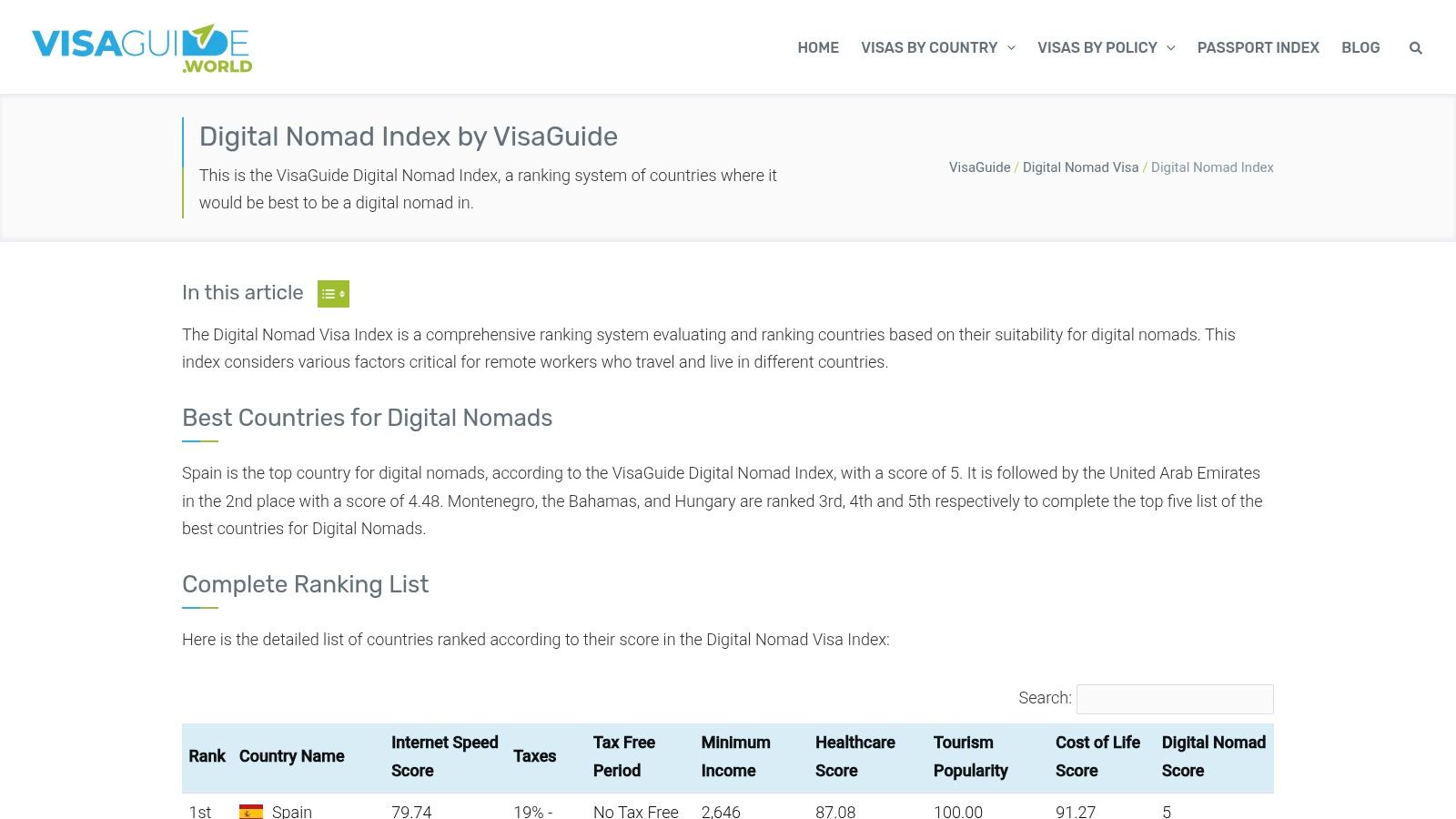Select HOME in the navigation menu
The image size is (1456, 819).
817,47
